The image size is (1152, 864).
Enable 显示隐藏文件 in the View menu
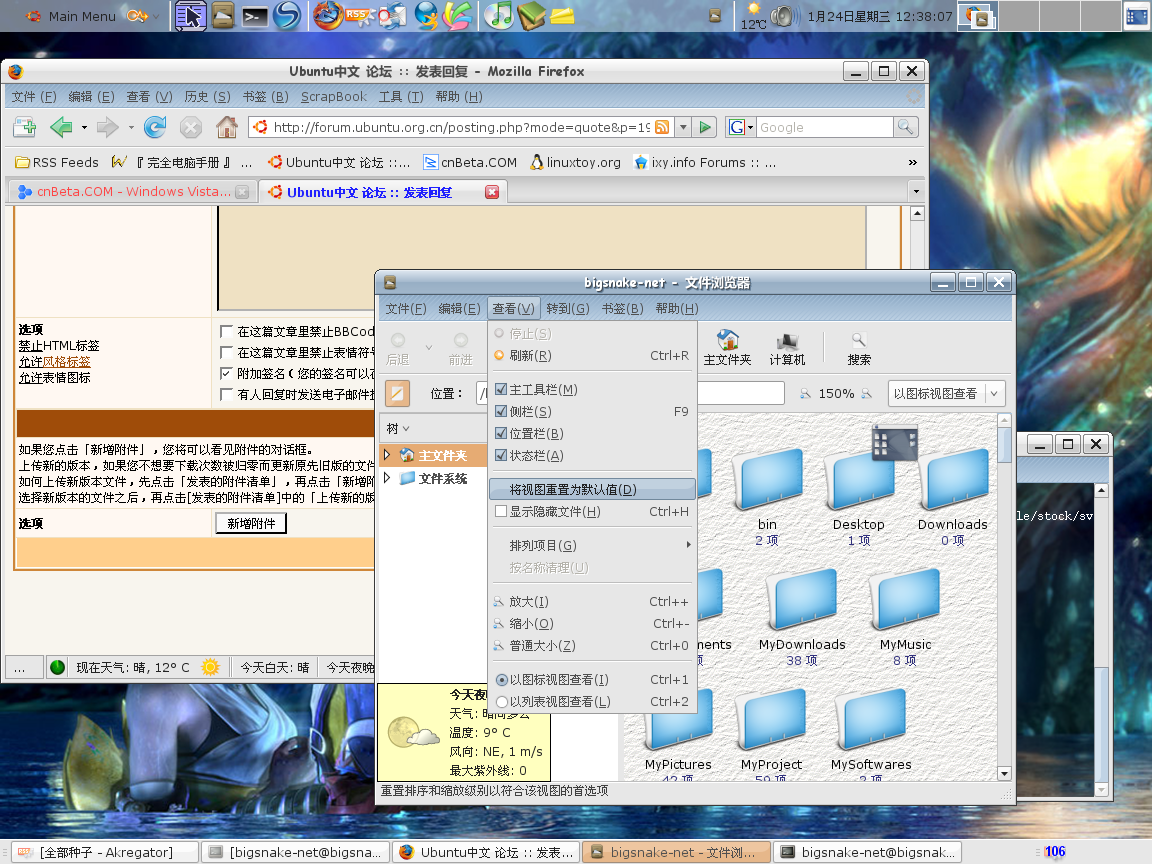(x=501, y=511)
